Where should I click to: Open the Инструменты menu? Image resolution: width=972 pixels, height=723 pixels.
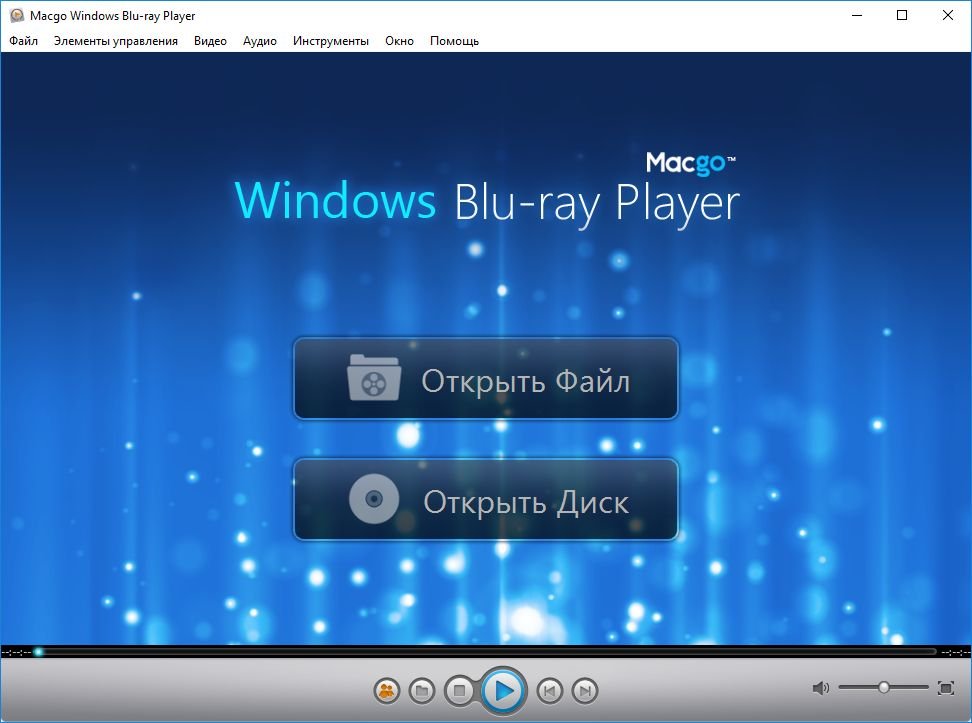point(331,41)
